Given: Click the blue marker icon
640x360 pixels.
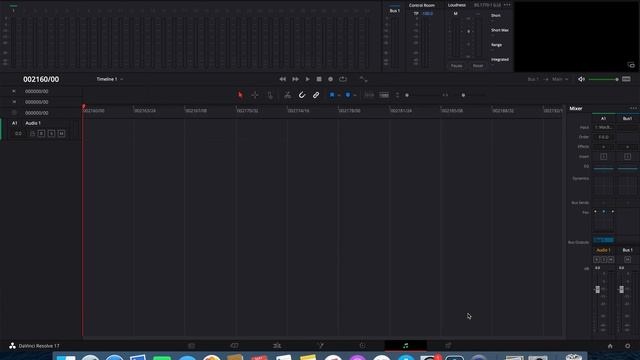Looking at the screenshot, I should [x=348, y=95].
